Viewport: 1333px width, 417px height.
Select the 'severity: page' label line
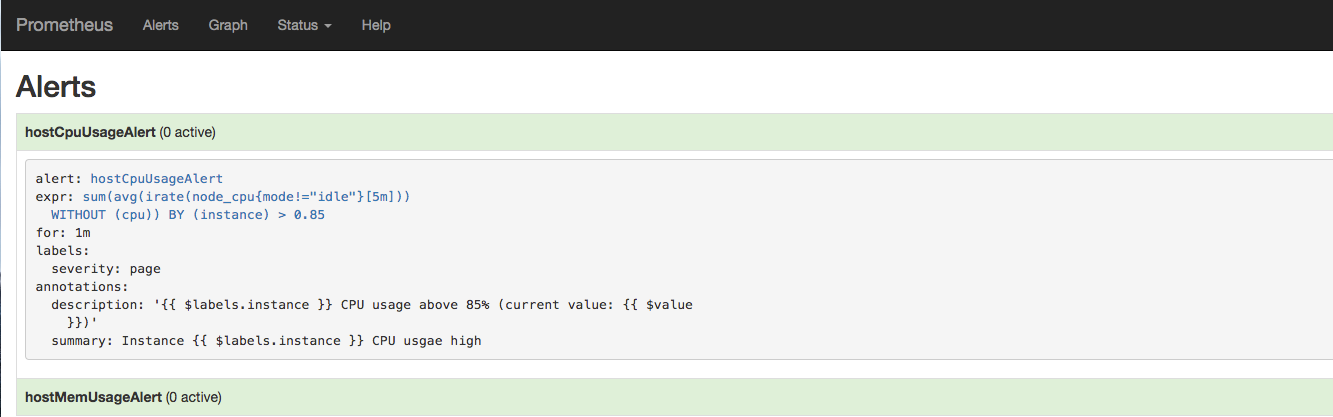point(106,269)
